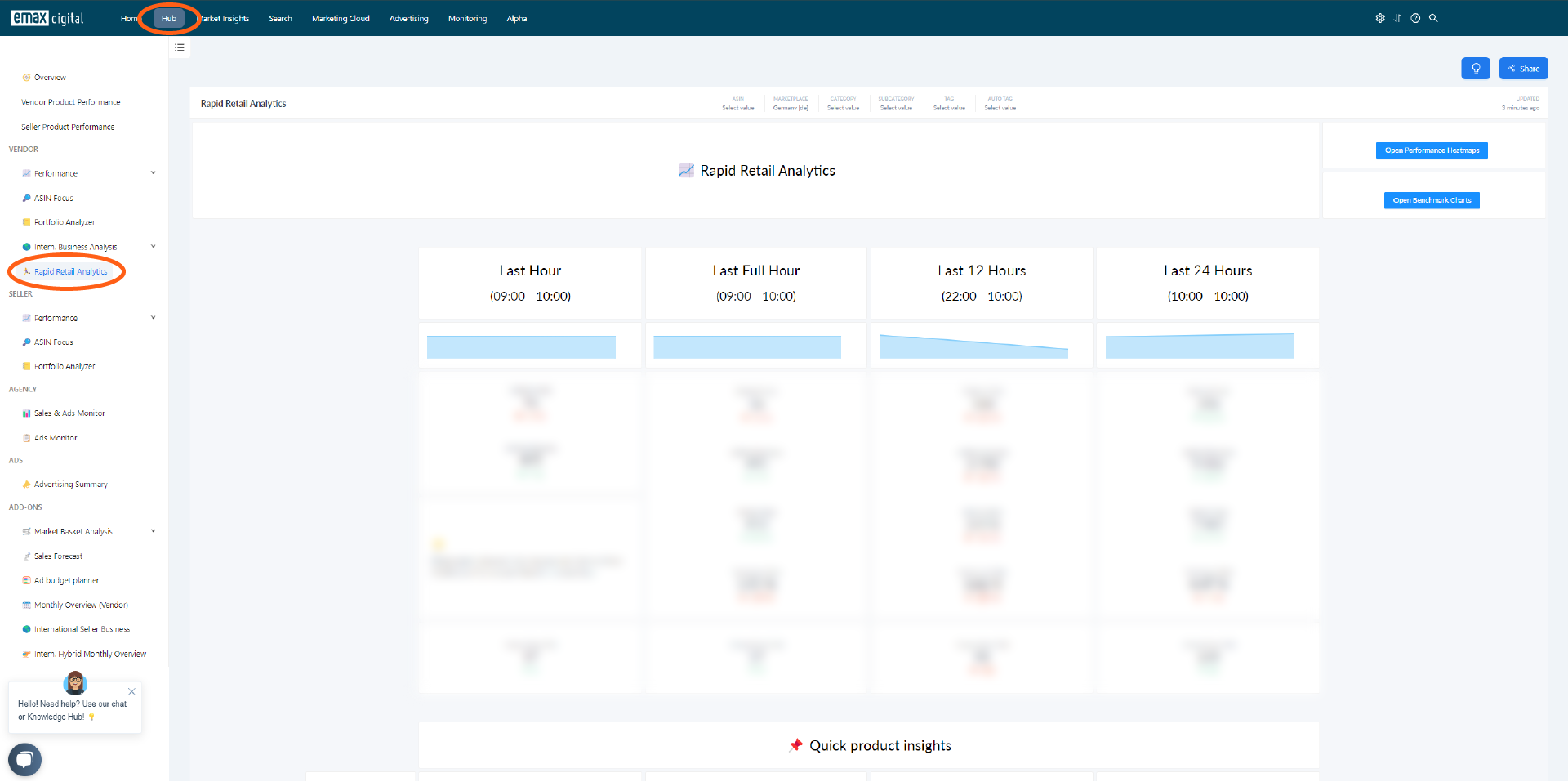
Task: Switch to Alpha tab
Action: (x=517, y=18)
